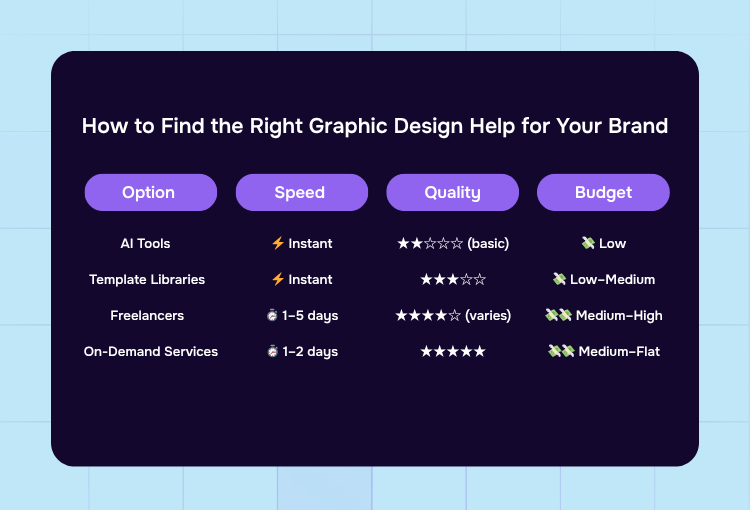Click the 'Instant' text in Template Libraries row
This screenshot has height=510, width=750.
coord(310,279)
